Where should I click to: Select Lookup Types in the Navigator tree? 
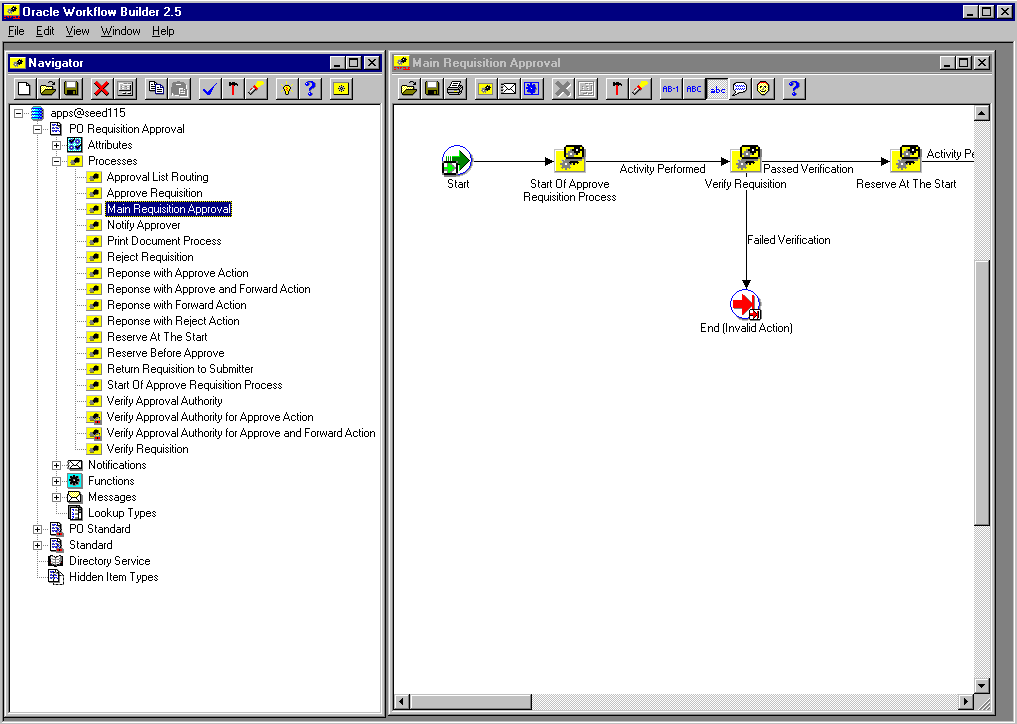coord(122,513)
